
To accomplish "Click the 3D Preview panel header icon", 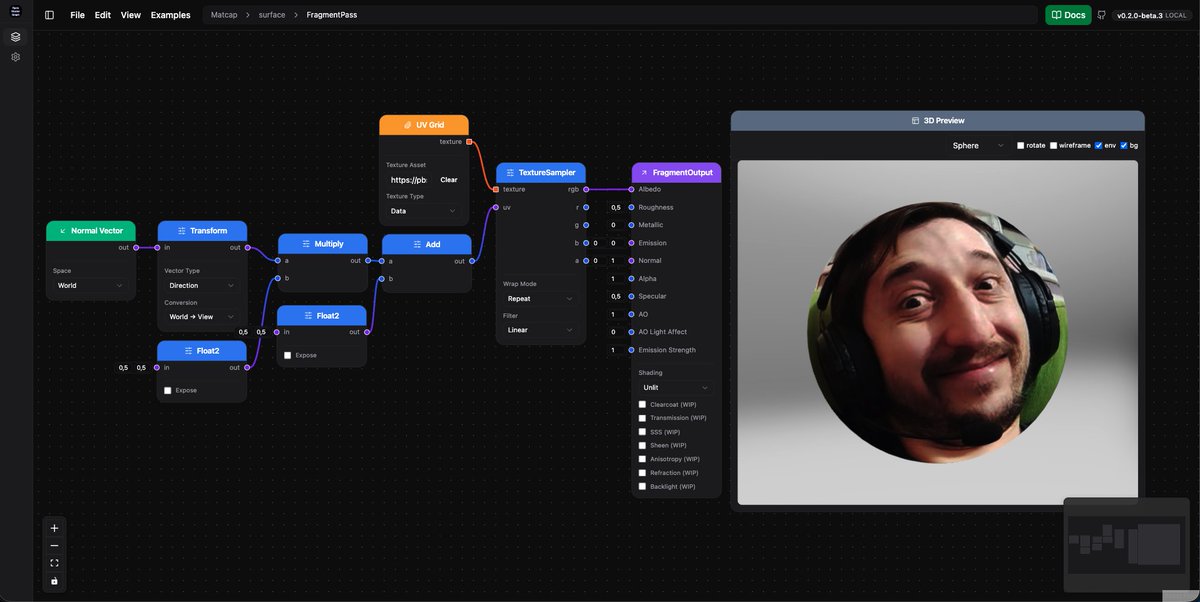I will 915,121.
